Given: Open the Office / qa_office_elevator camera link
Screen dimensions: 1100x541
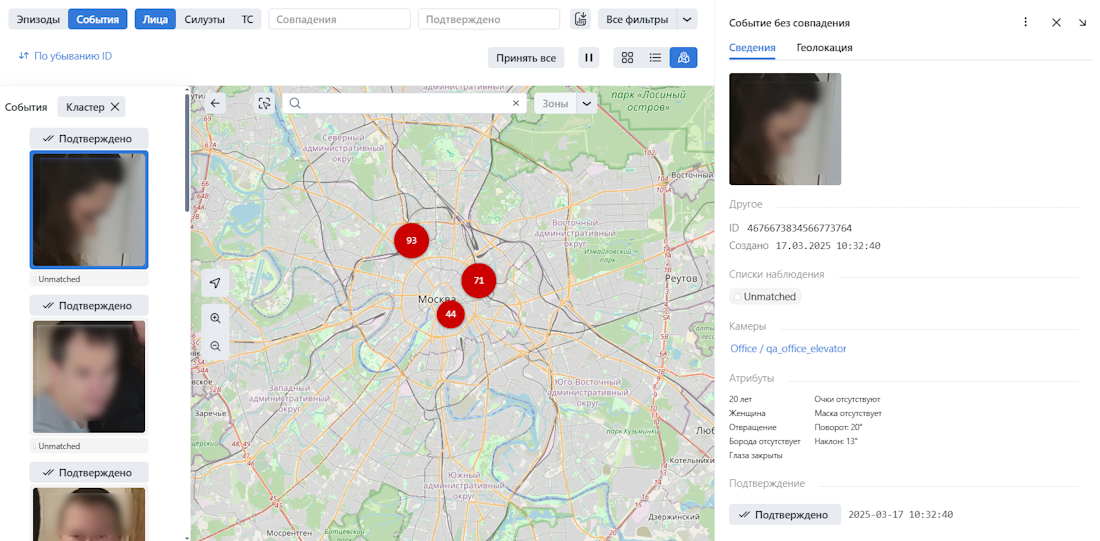Looking at the screenshot, I should 788,349.
